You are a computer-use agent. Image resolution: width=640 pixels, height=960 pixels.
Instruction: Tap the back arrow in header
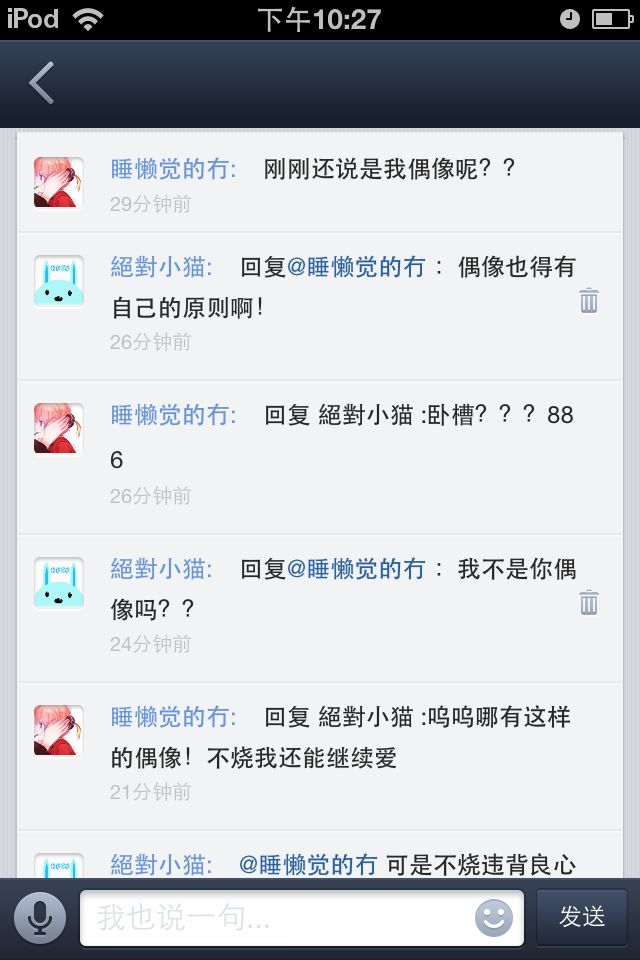pyautogui.click(x=42, y=83)
